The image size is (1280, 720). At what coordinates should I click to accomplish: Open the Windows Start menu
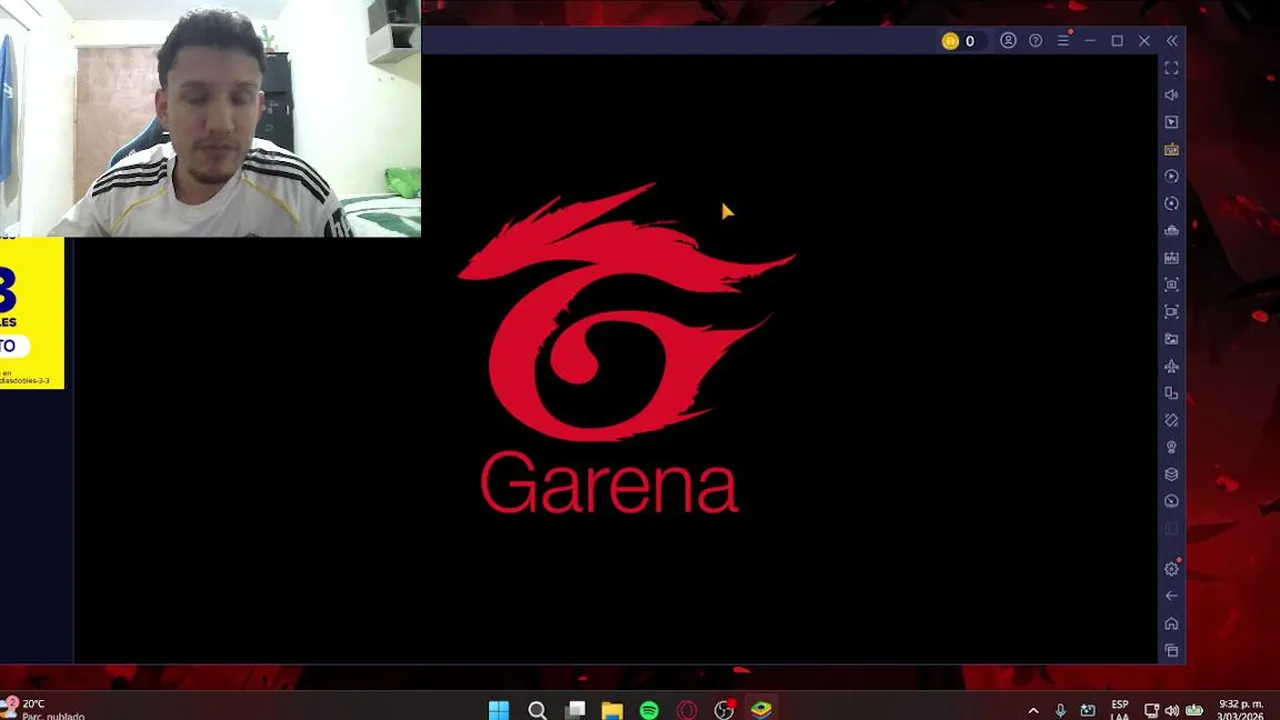point(499,710)
